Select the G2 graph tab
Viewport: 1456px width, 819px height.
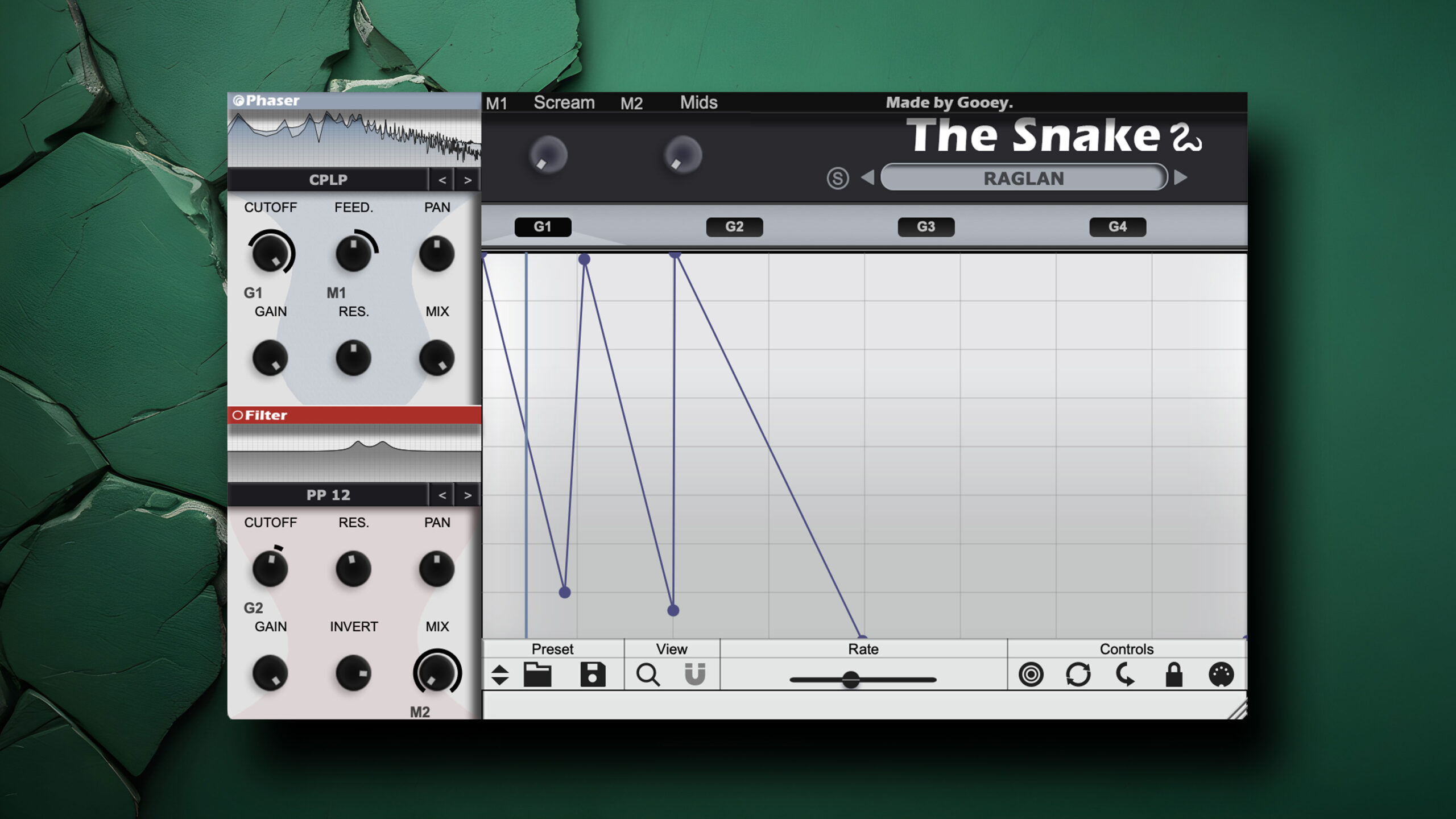tap(734, 226)
